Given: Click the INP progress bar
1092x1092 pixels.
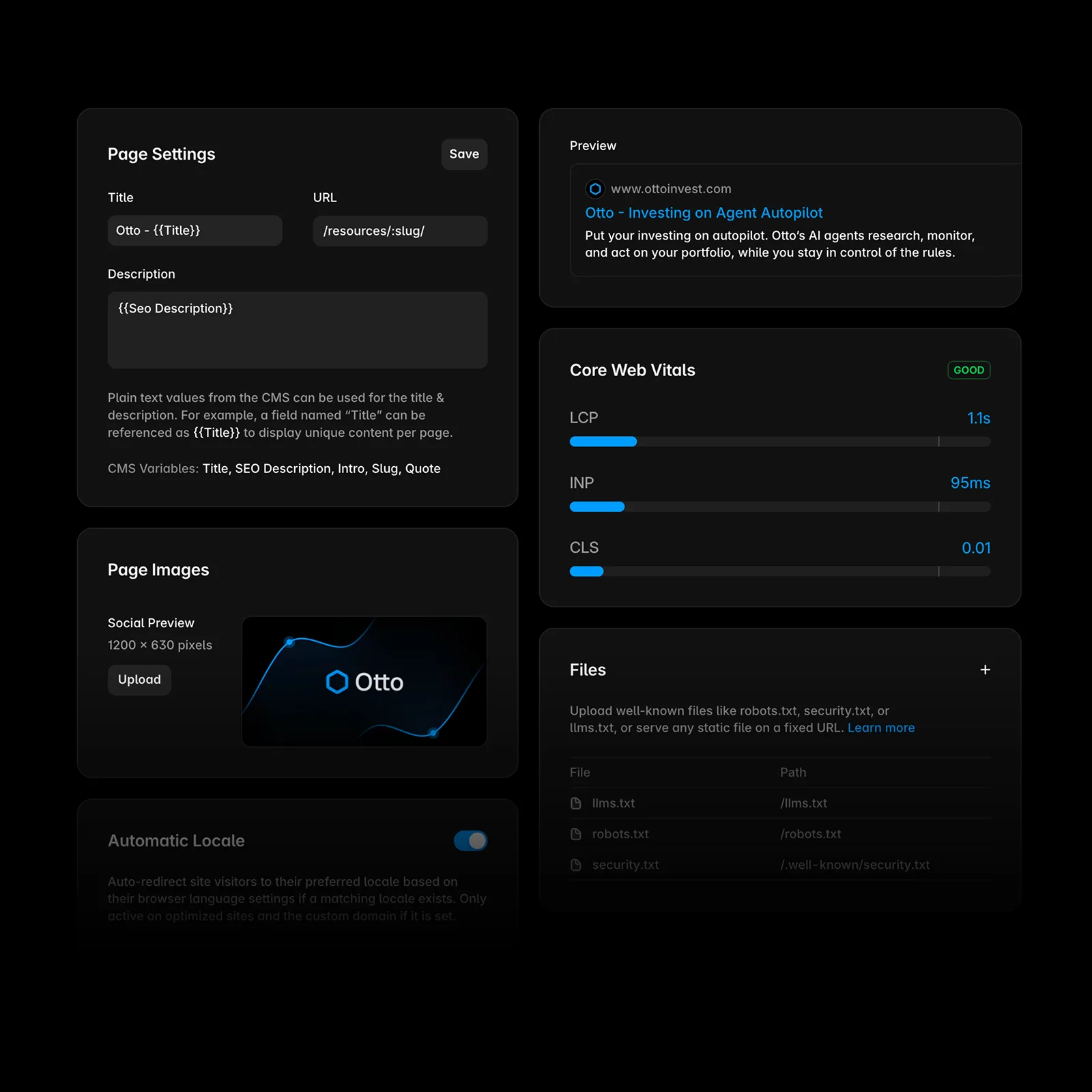Looking at the screenshot, I should point(780,506).
